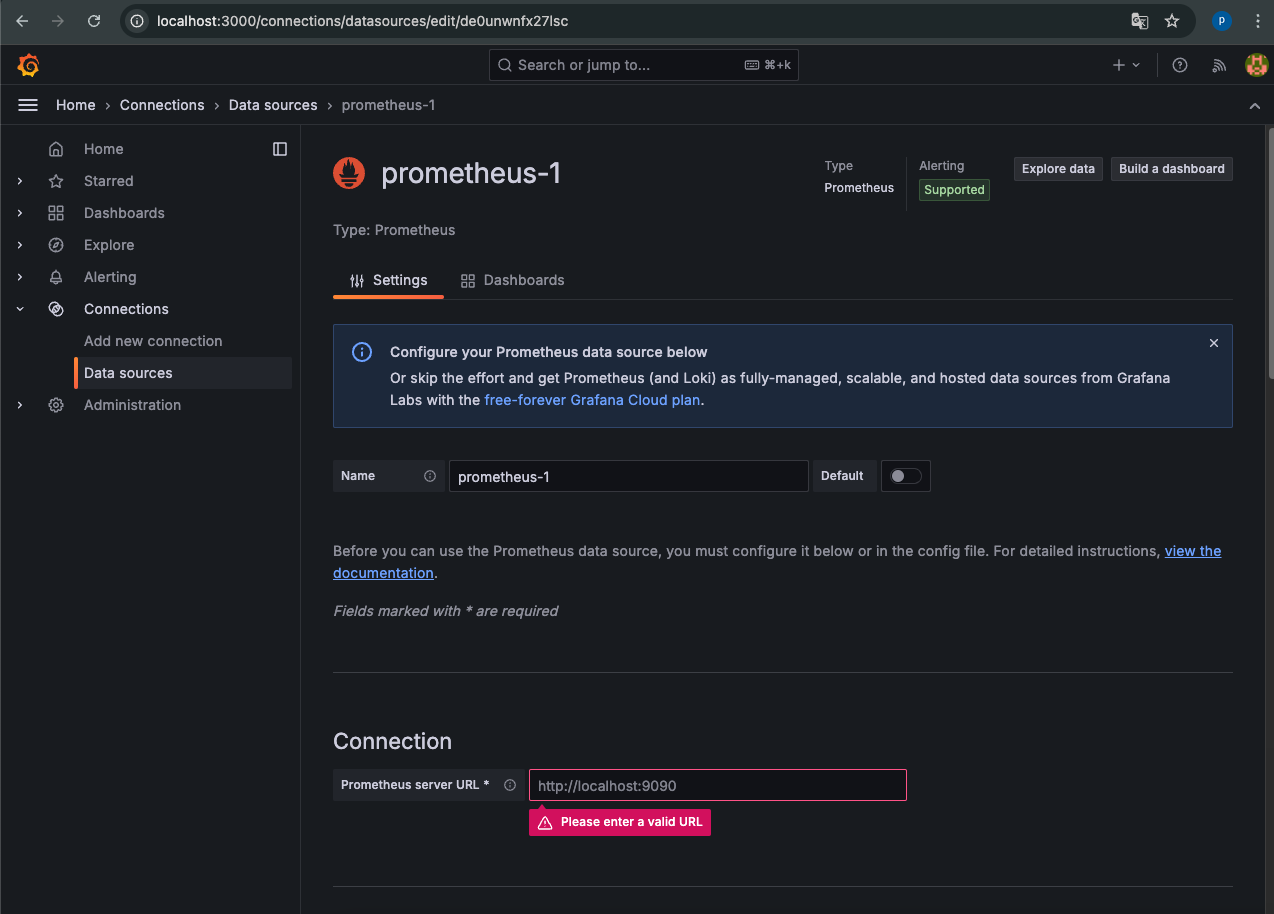The image size is (1274, 914).
Task: Click the Supported alerting badge
Action: click(954, 190)
